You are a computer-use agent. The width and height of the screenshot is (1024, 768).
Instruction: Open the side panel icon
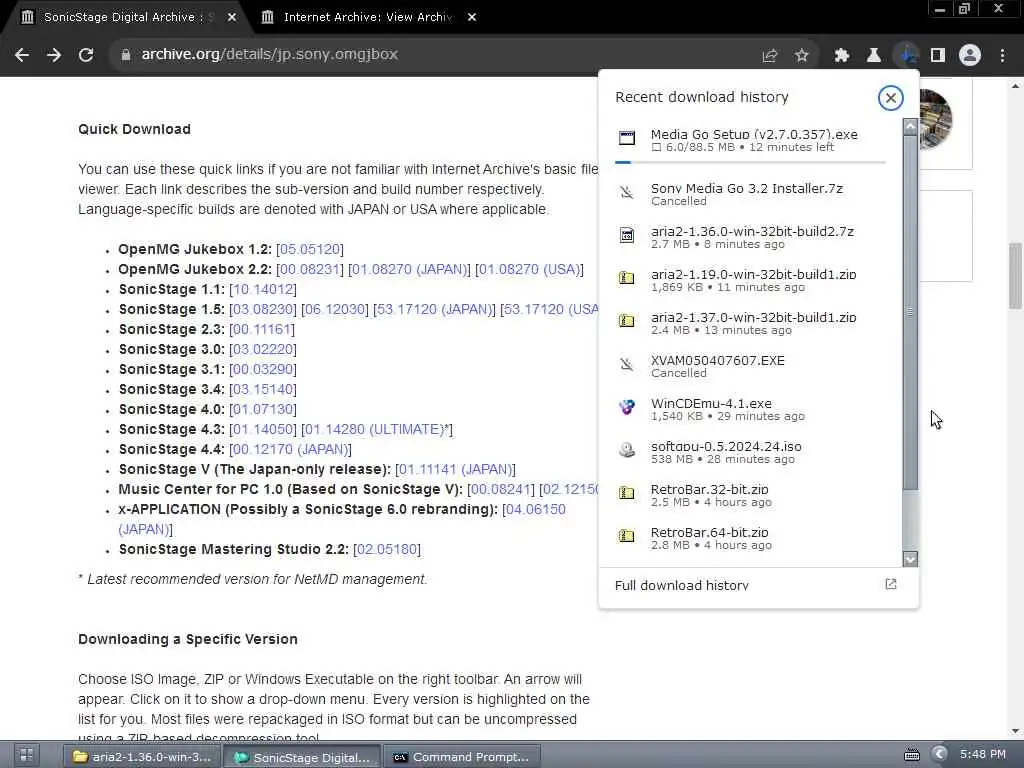click(938, 56)
